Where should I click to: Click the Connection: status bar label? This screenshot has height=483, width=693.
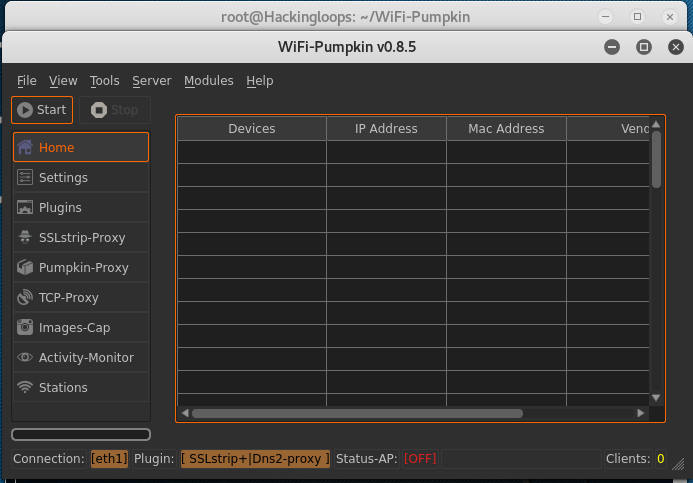(49, 459)
